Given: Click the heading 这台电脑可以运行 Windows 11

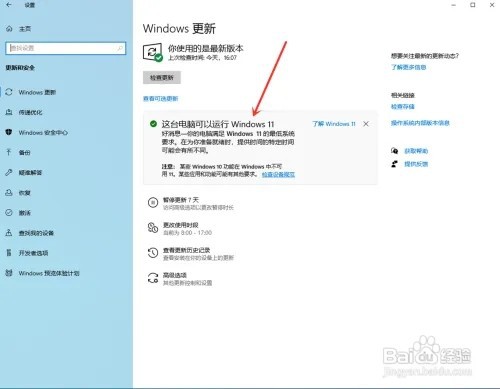Looking at the screenshot, I should tap(218, 124).
